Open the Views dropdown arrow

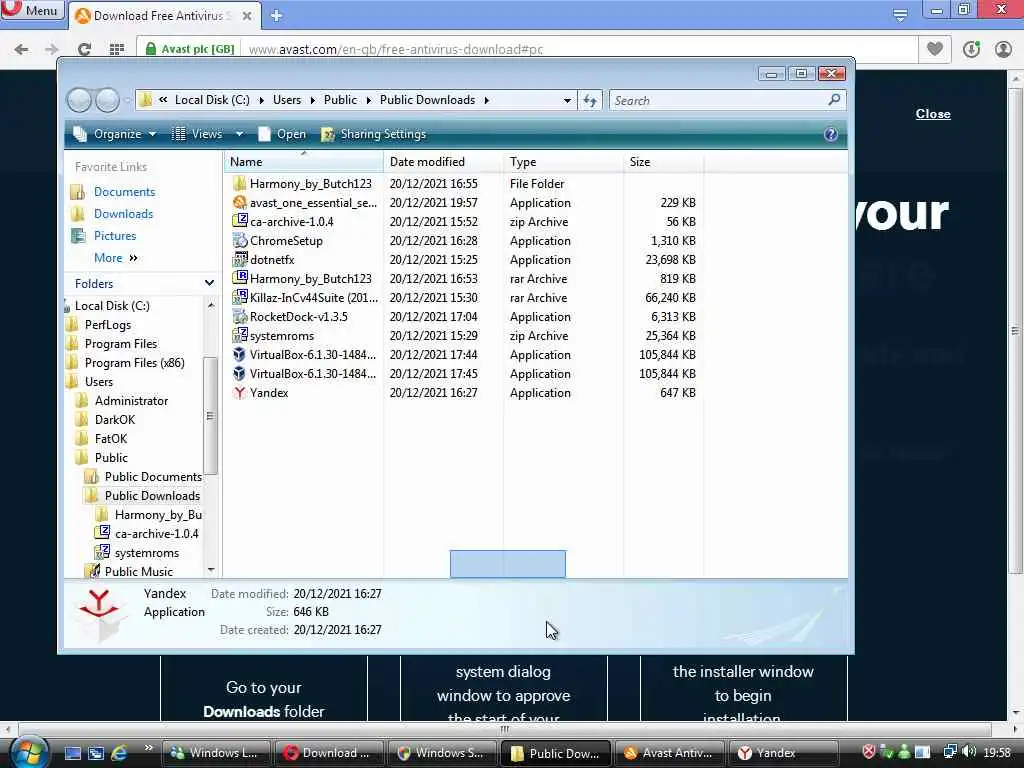pyautogui.click(x=239, y=134)
